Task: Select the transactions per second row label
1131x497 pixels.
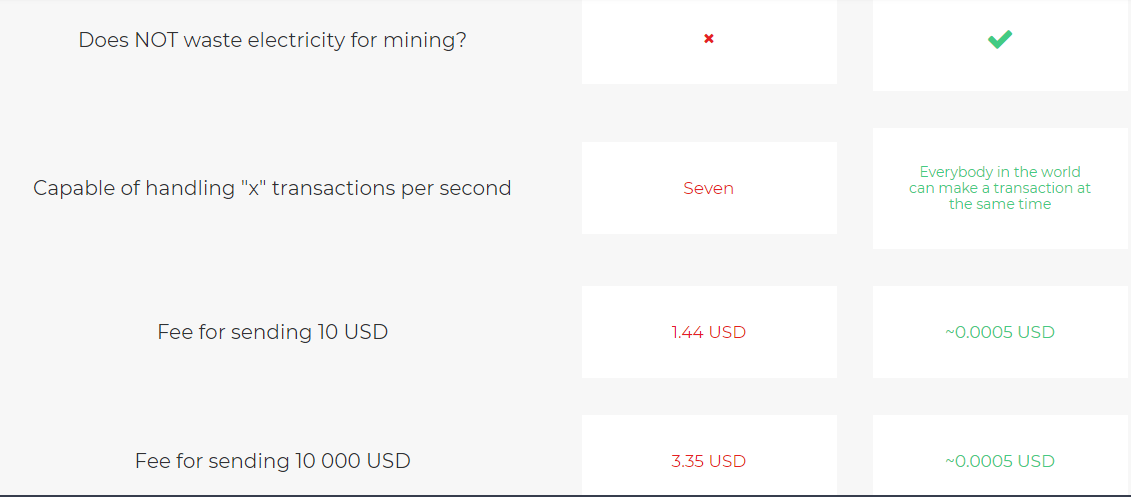Action: coord(272,188)
